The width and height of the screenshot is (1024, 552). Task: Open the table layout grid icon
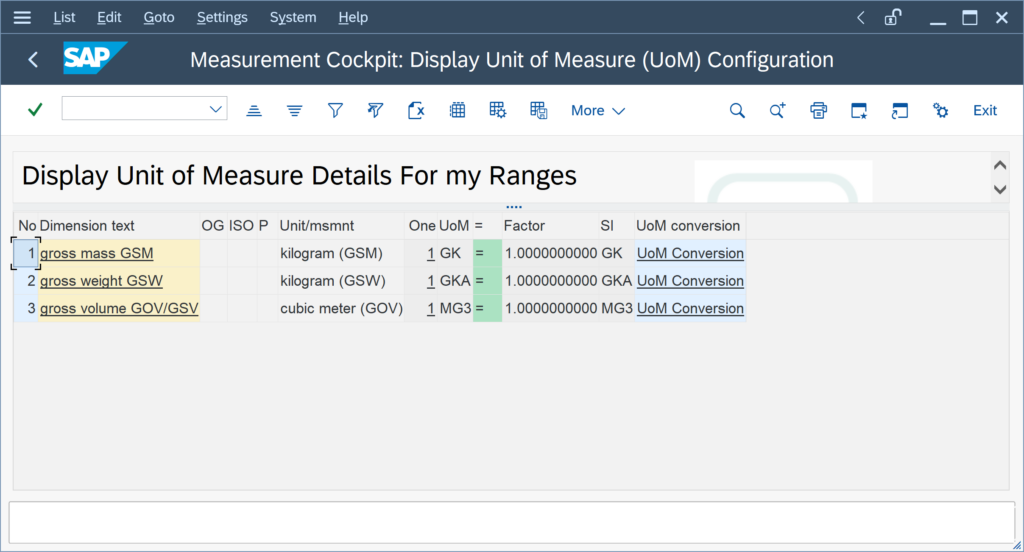coord(457,110)
